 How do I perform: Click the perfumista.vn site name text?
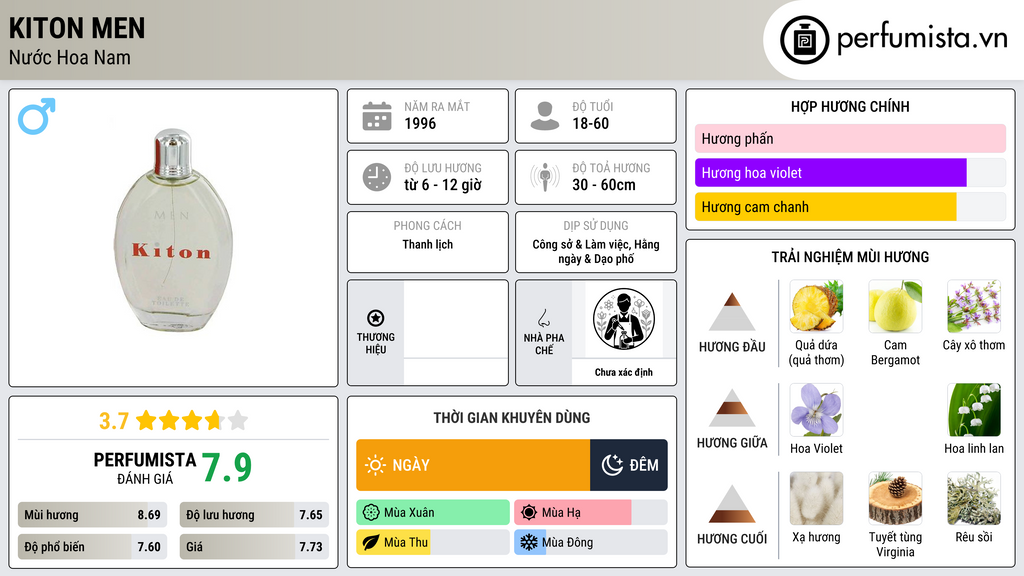[x=922, y=39]
